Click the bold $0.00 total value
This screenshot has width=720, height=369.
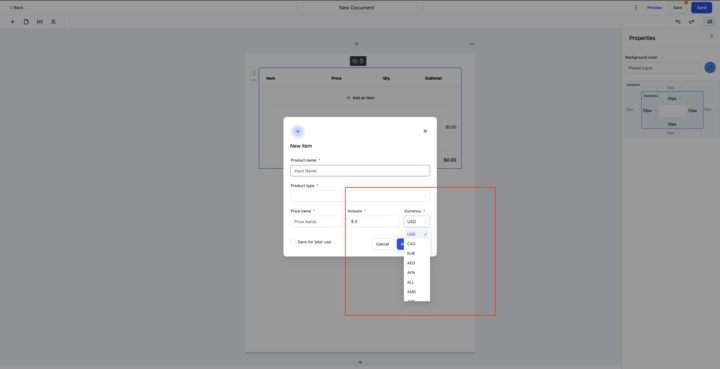click(450, 160)
